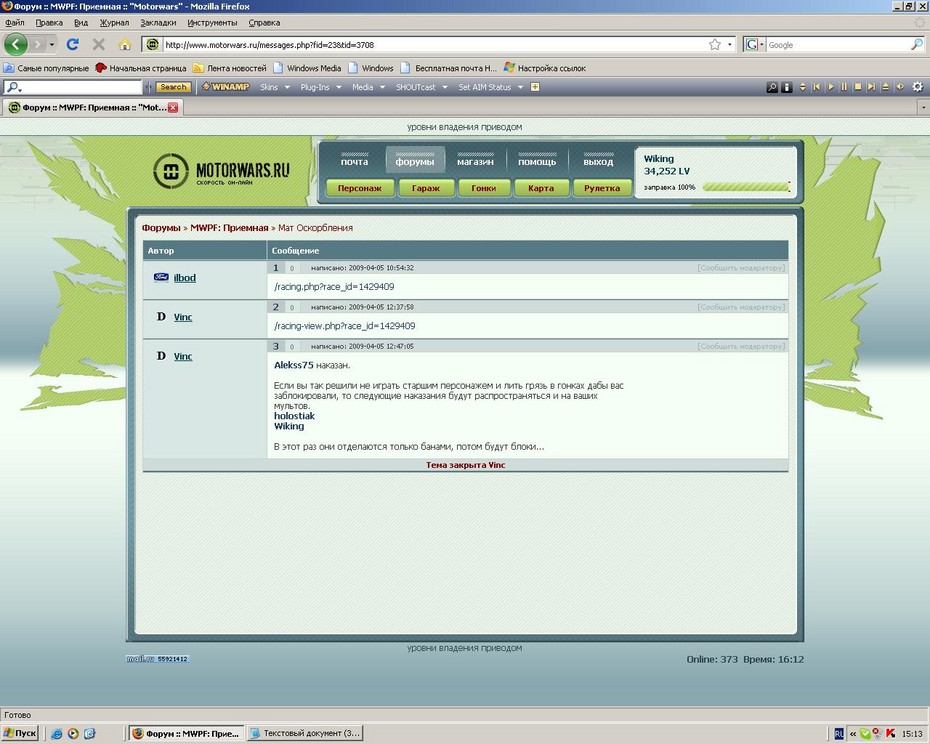930x744 pixels.
Task: Skip to next track in Winamp toolbar
Action: 872,87
